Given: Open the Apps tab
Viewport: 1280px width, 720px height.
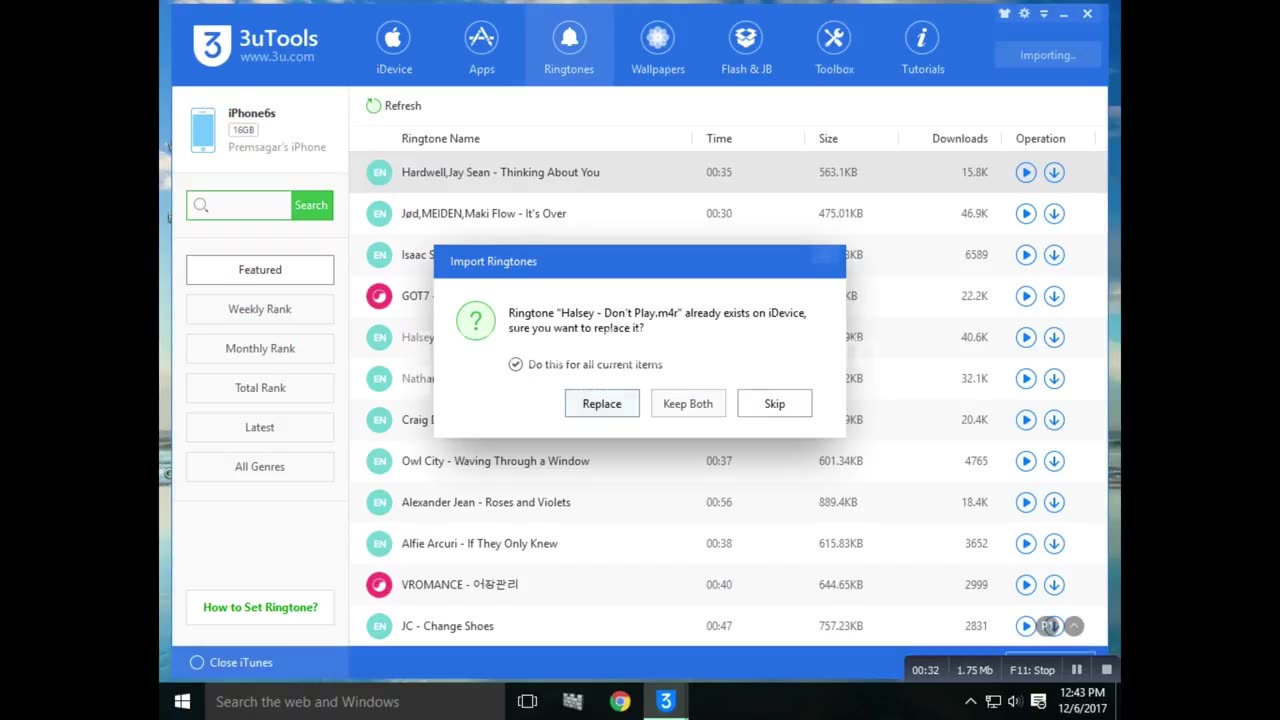Looking at the screenshot, I should tap(482, 48).
